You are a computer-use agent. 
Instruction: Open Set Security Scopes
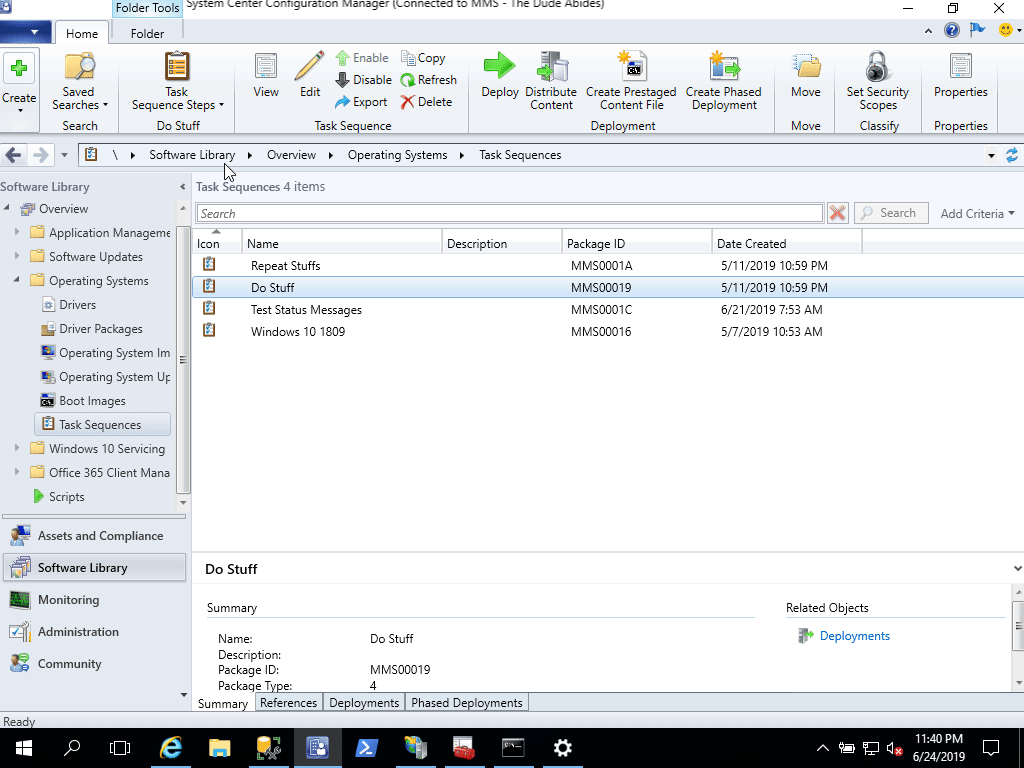(x=878, y=82)
